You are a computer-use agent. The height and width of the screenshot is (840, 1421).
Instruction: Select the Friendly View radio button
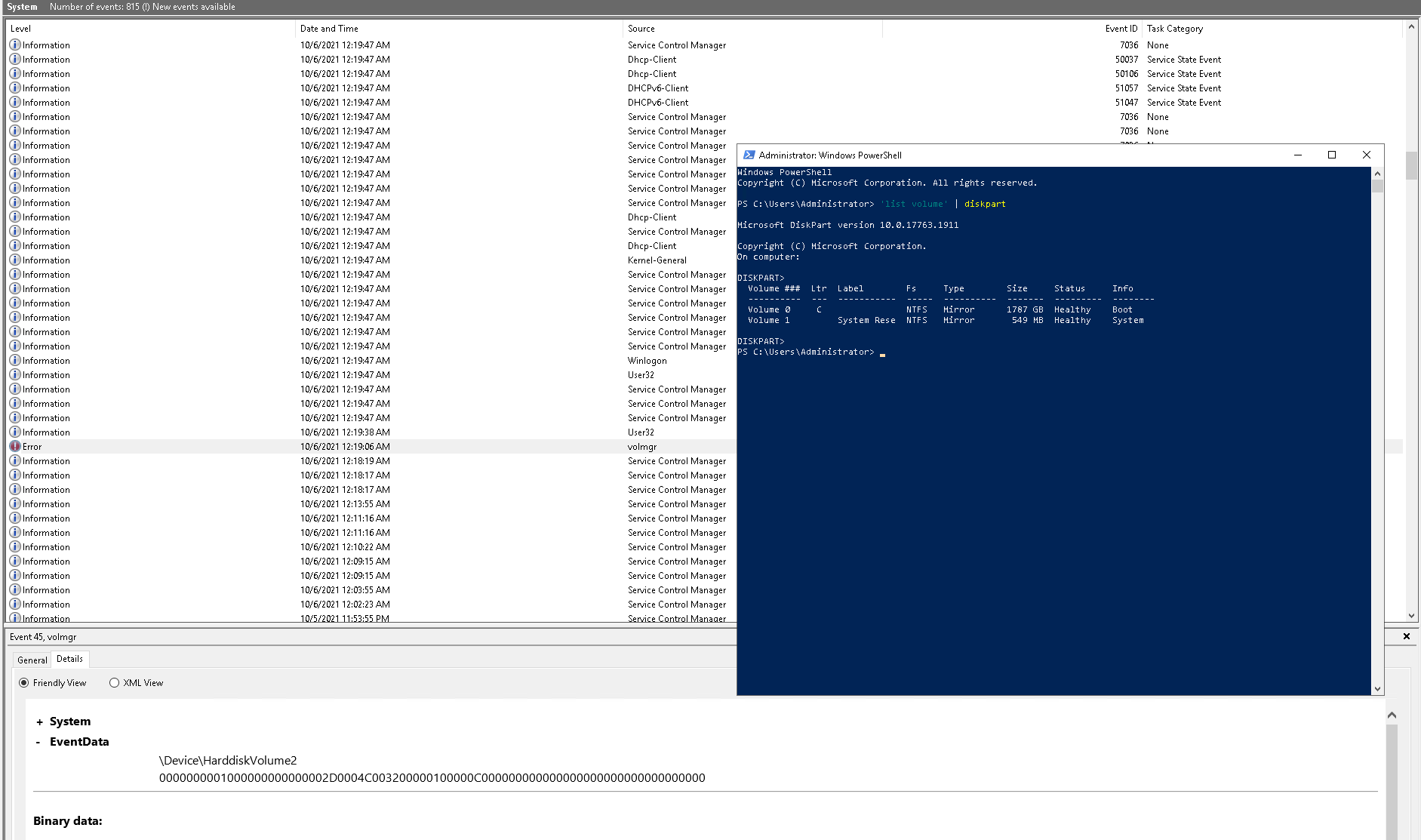tap(25, 682)
